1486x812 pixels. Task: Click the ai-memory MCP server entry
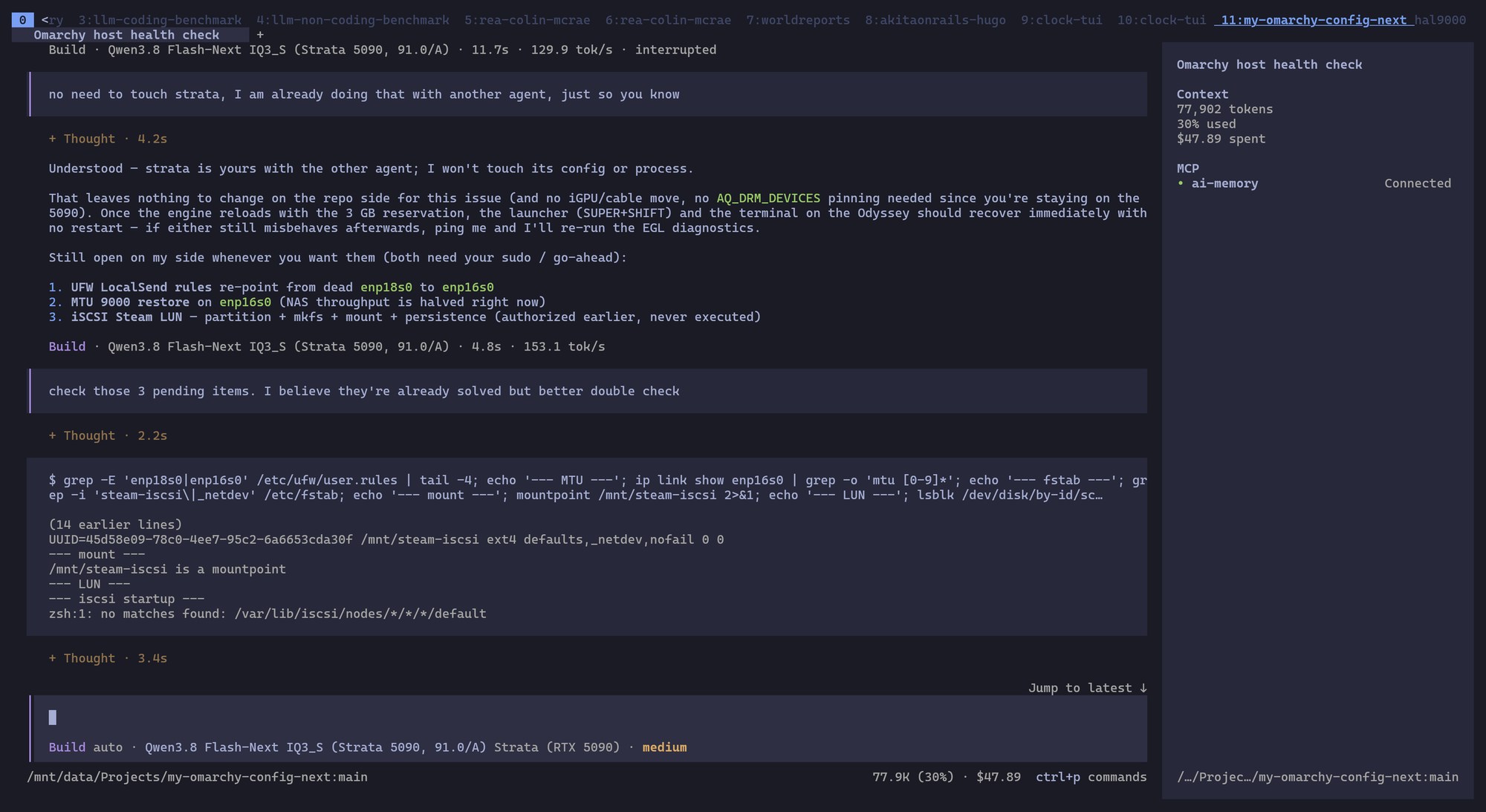pyautogui.click(x=1224, y=183)
